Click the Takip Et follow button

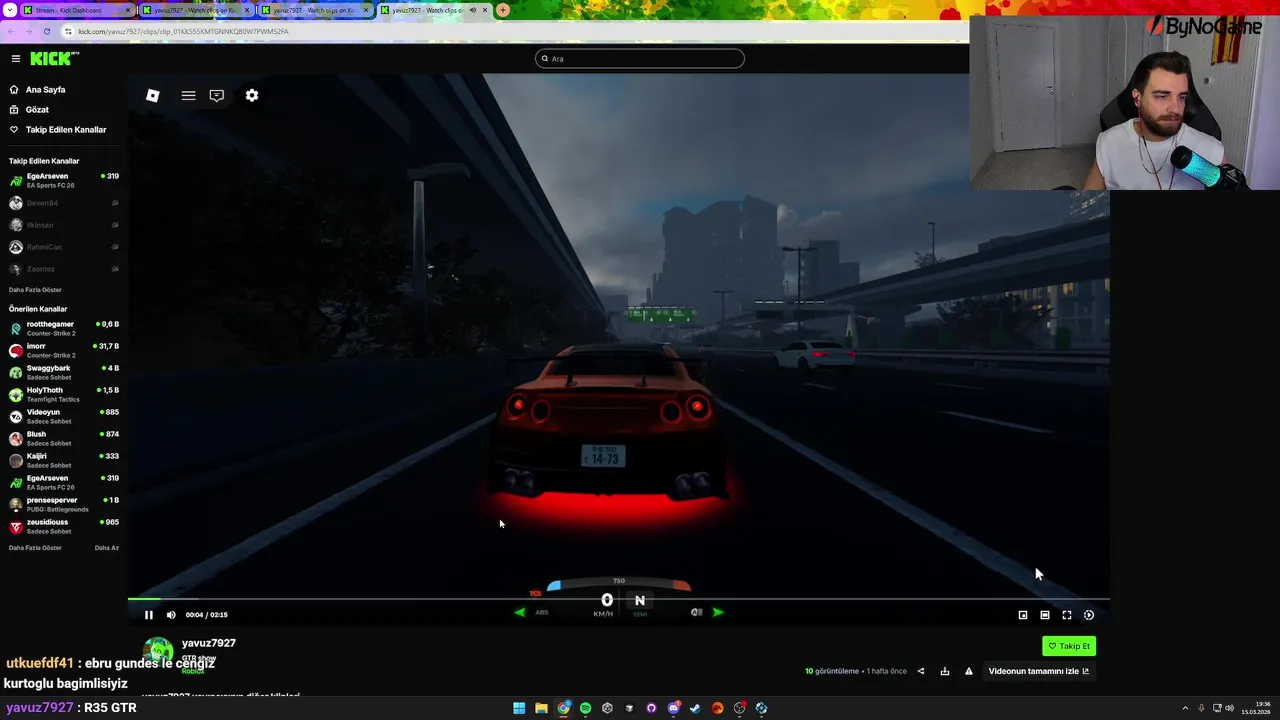click(1069, 646)
